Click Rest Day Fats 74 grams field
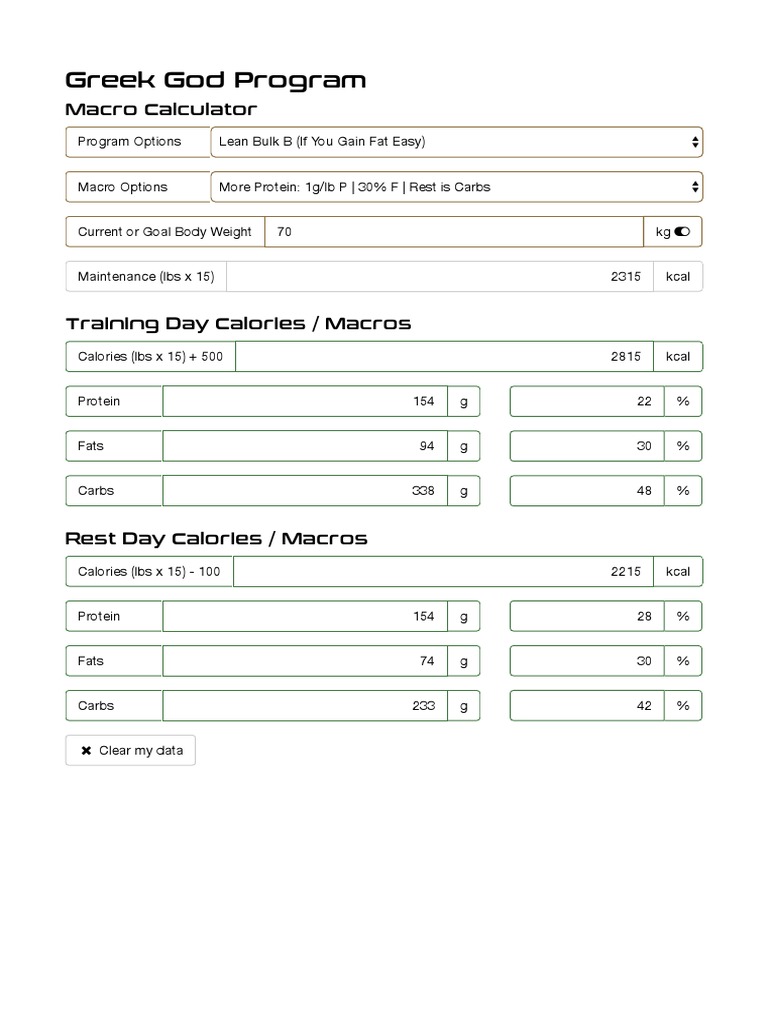Screen dimensions: 768x1024 click(305, 661)
